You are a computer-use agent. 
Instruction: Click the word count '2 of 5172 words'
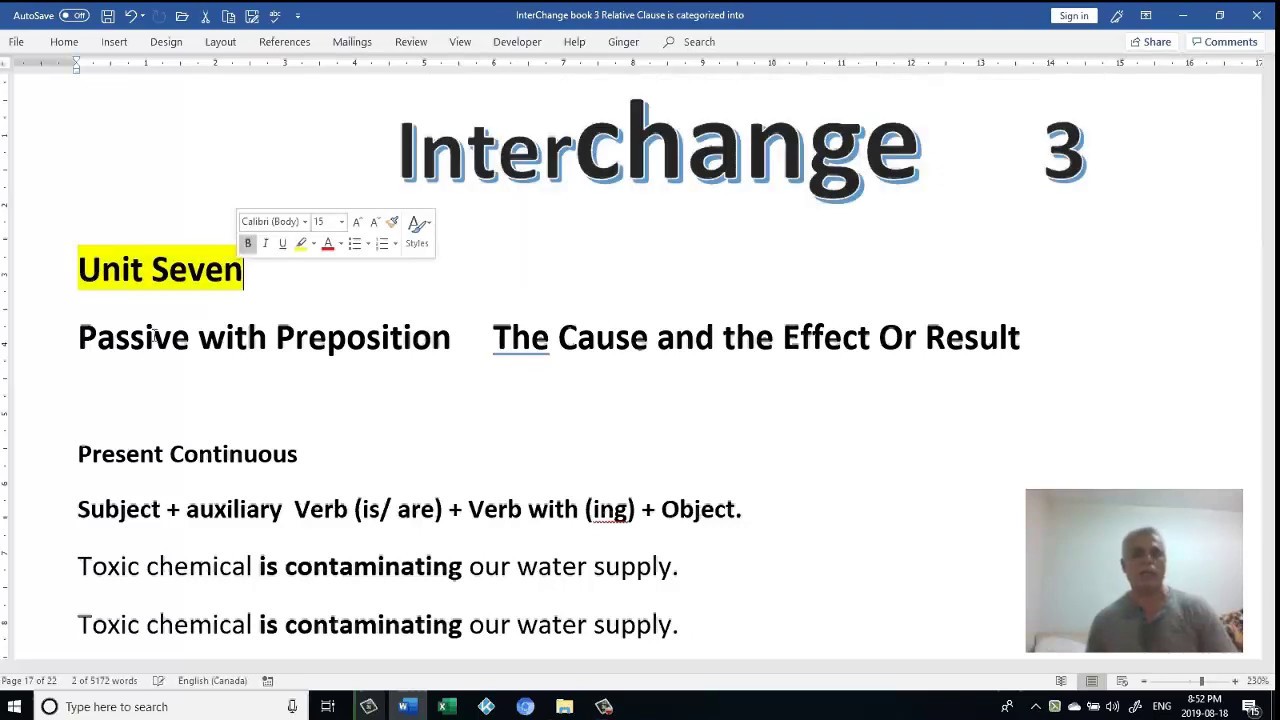point(104,681)
